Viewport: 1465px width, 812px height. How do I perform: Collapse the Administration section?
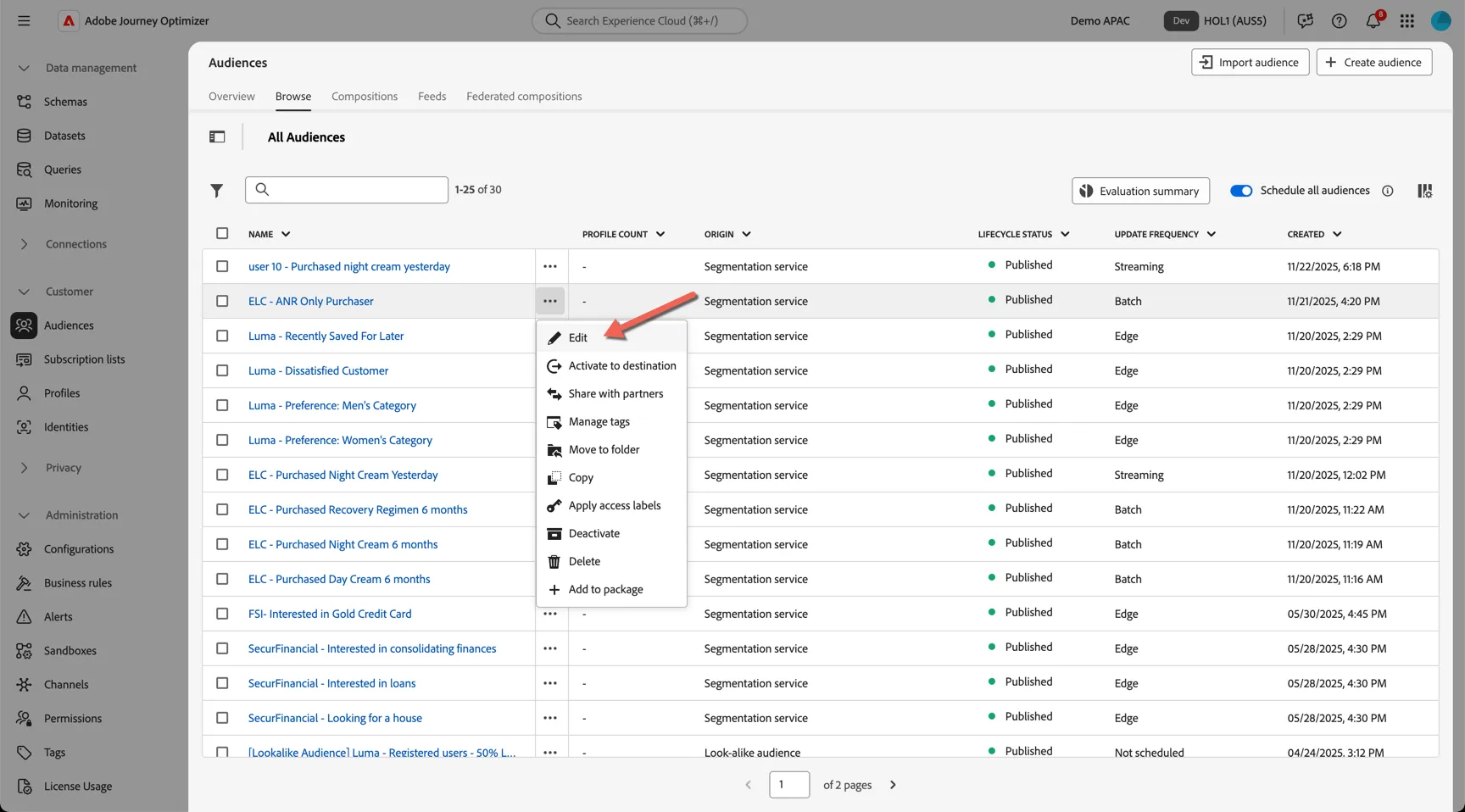coord(24,515)
